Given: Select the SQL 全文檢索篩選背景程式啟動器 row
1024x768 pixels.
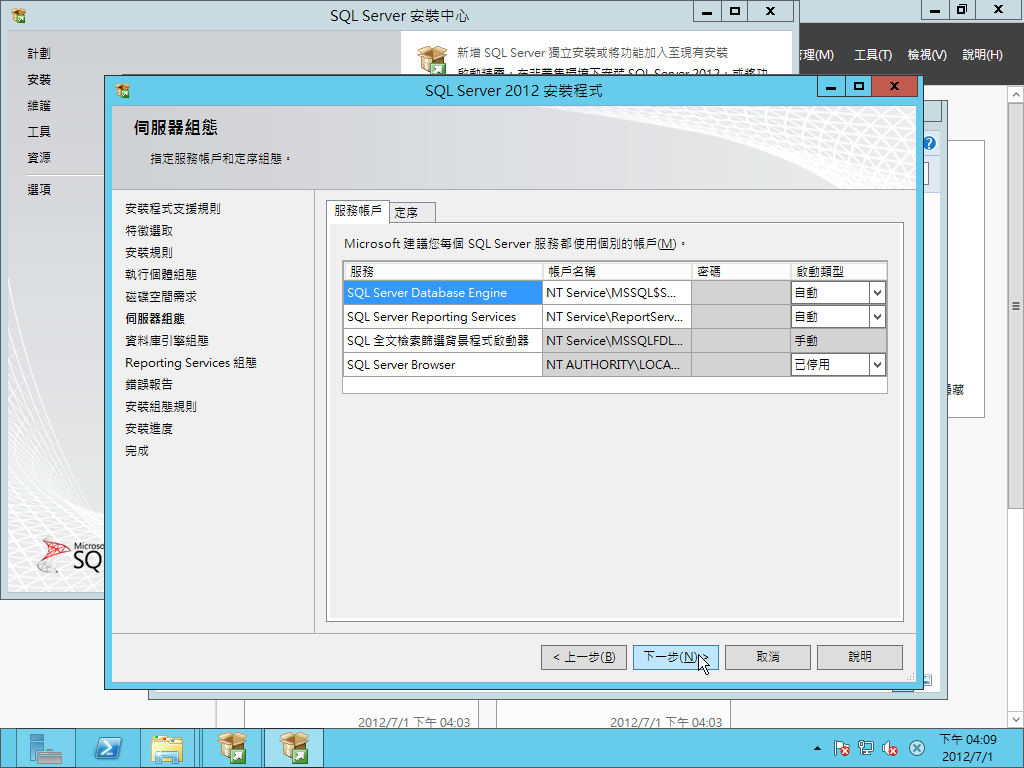Looking at the screenshot, I should click(x=443, y=340).
